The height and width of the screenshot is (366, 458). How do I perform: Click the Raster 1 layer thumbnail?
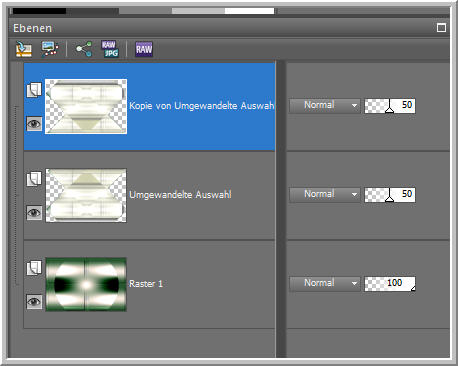[86, 284]
